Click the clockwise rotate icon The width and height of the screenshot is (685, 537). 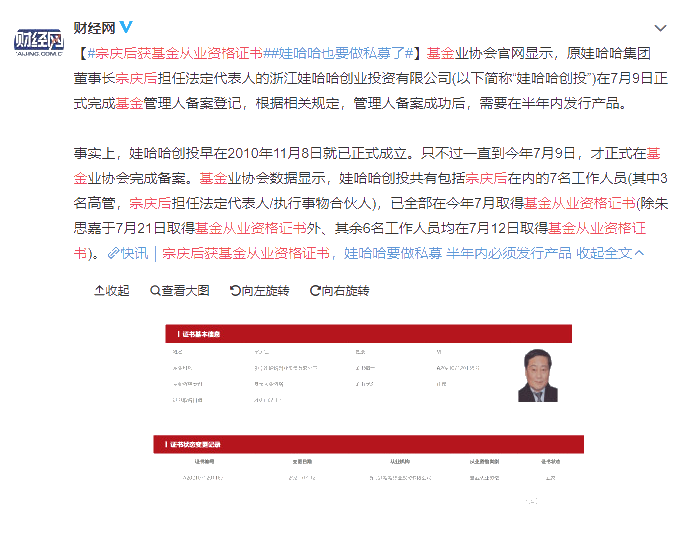pyautogui.click(x=315, y=291)
